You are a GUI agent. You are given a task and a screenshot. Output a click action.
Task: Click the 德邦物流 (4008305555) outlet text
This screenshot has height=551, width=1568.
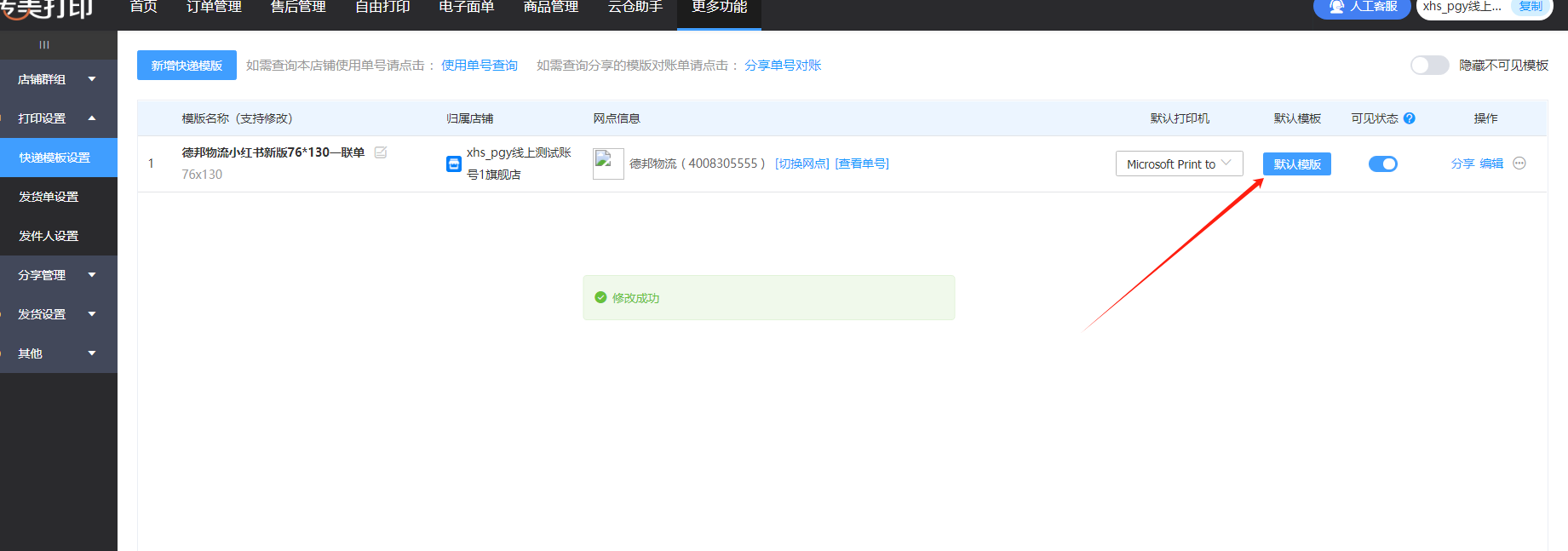click(698, 164)
